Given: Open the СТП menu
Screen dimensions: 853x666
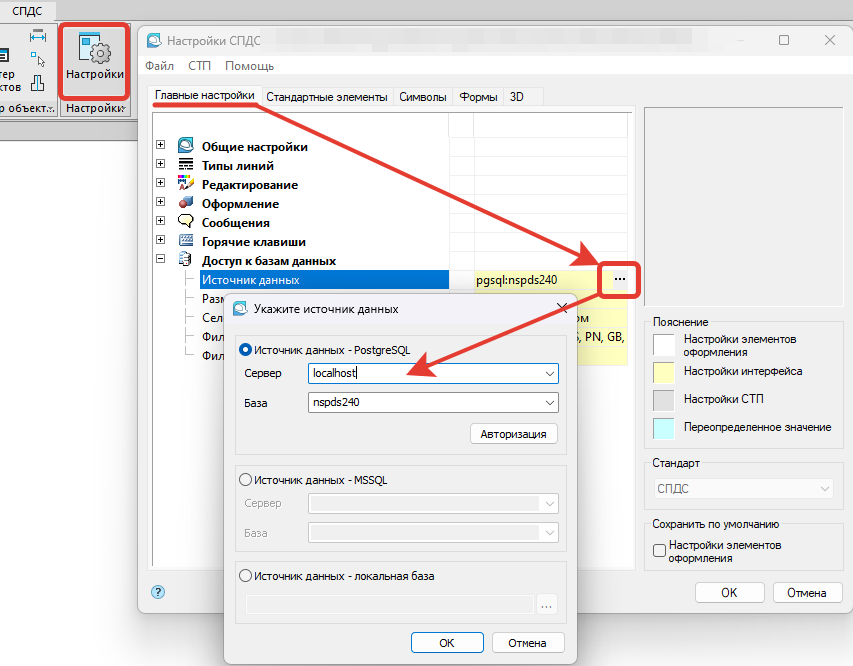Looking at the screenshot, I should [199, 66].
